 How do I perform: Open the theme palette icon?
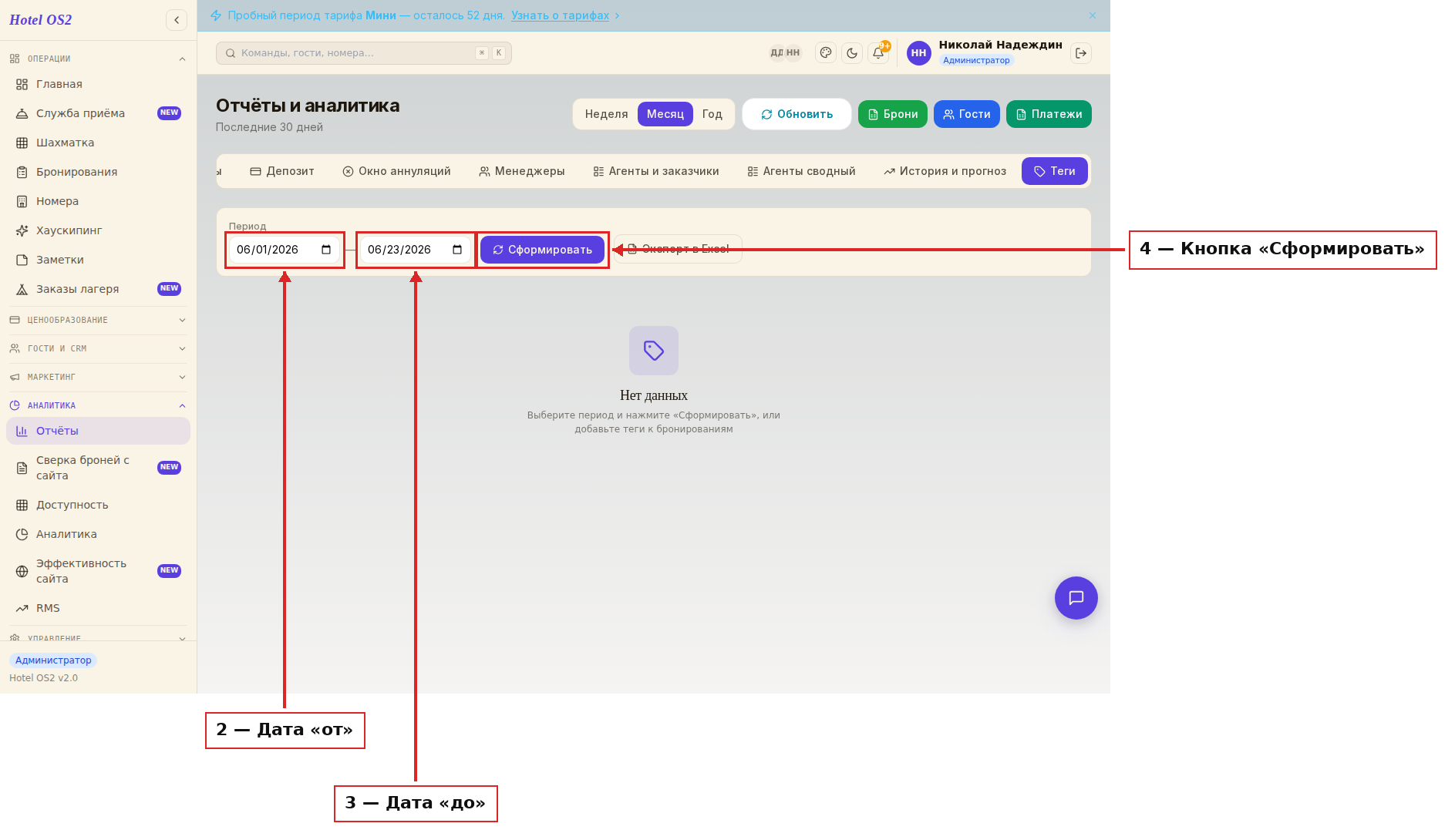click(826, 53)
